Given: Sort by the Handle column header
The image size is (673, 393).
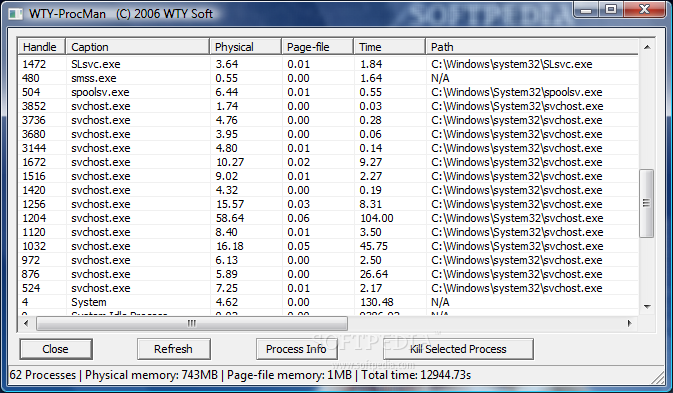Looking at the screenshot, I should point(41,47).
